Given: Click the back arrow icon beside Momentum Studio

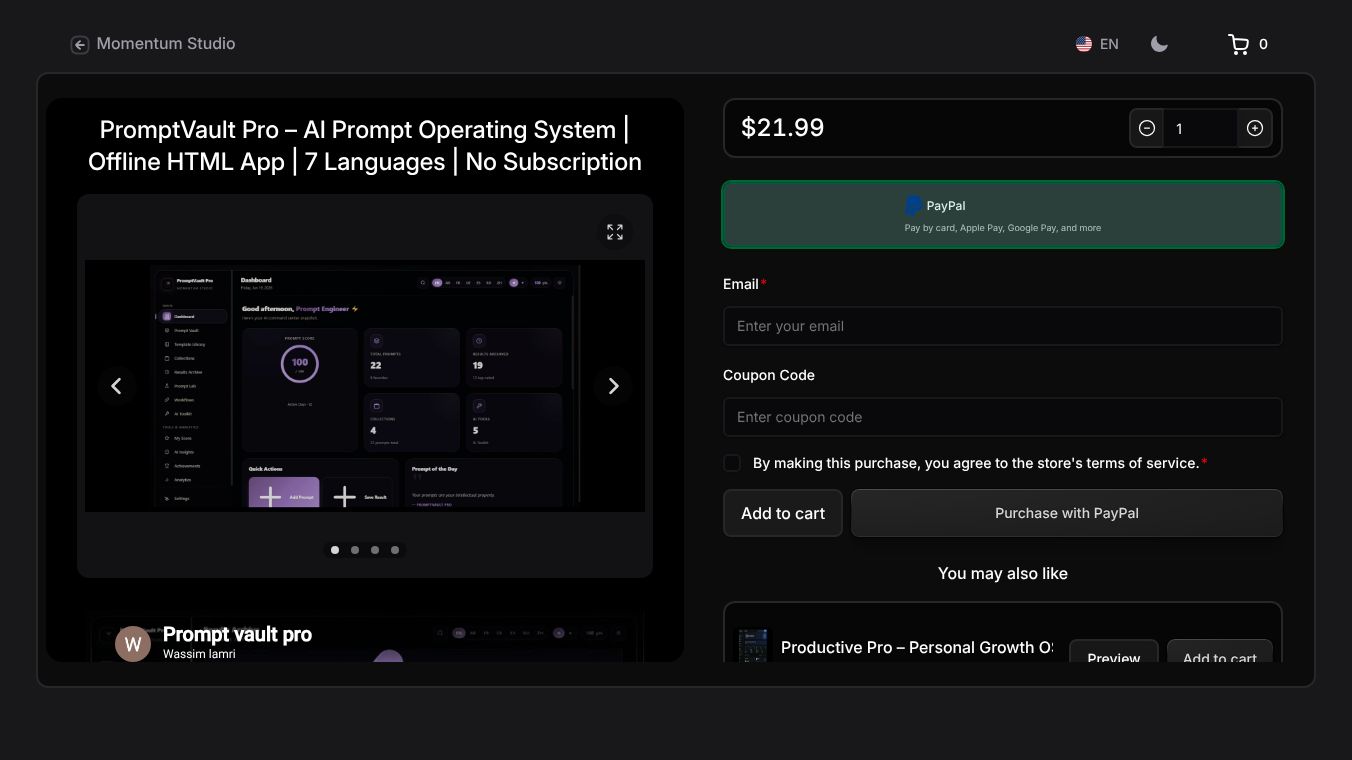Looking at the screenshot, I should (x=80, y=44).
